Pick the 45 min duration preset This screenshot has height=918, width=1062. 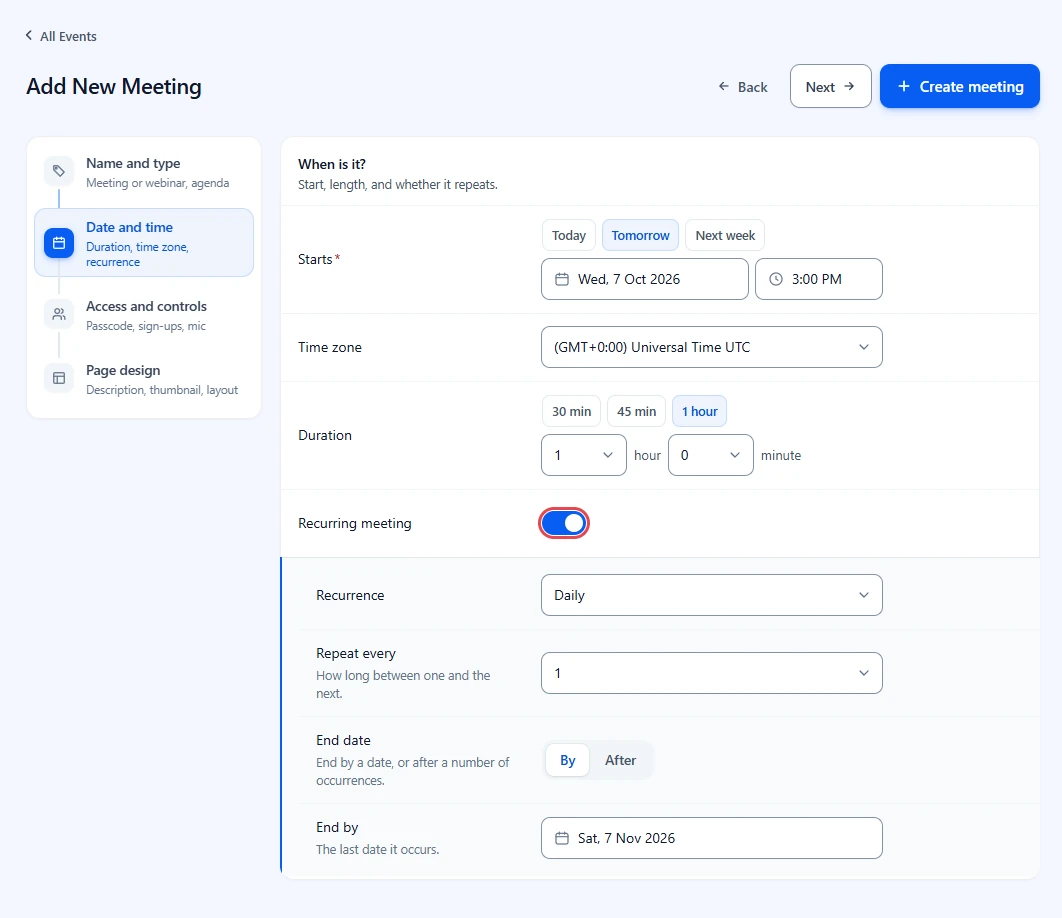point(637,411)
